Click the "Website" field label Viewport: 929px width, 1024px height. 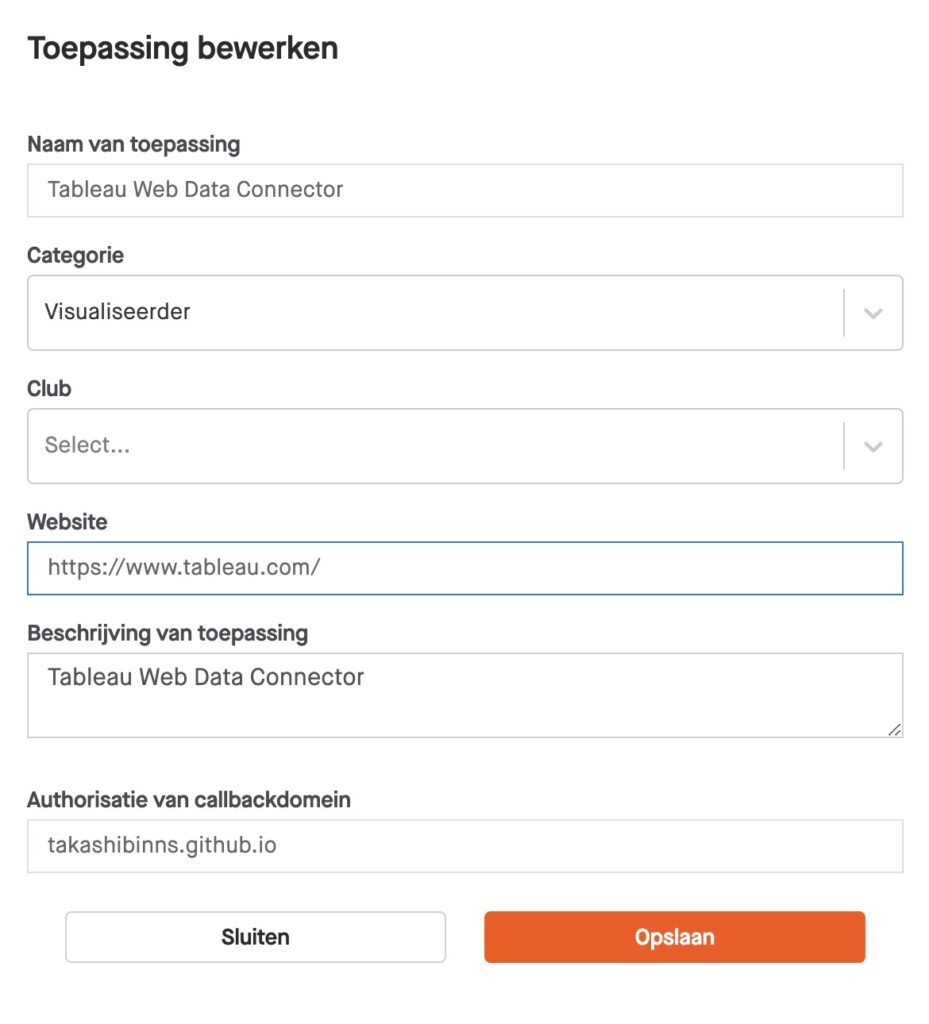tap(67, 521)
